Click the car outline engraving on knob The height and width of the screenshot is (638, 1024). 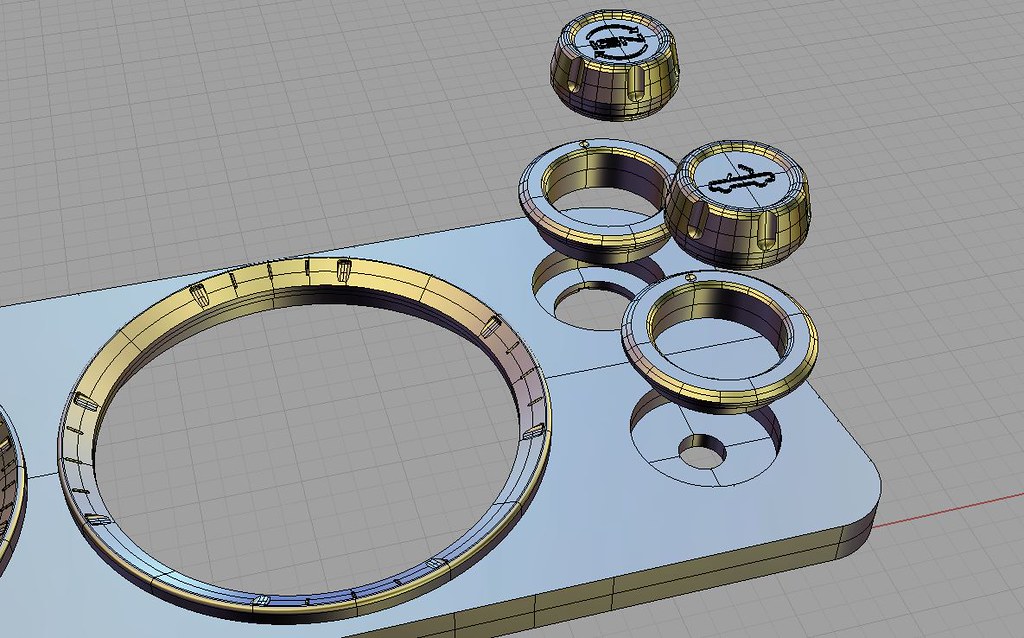click(x=739, y=180)
